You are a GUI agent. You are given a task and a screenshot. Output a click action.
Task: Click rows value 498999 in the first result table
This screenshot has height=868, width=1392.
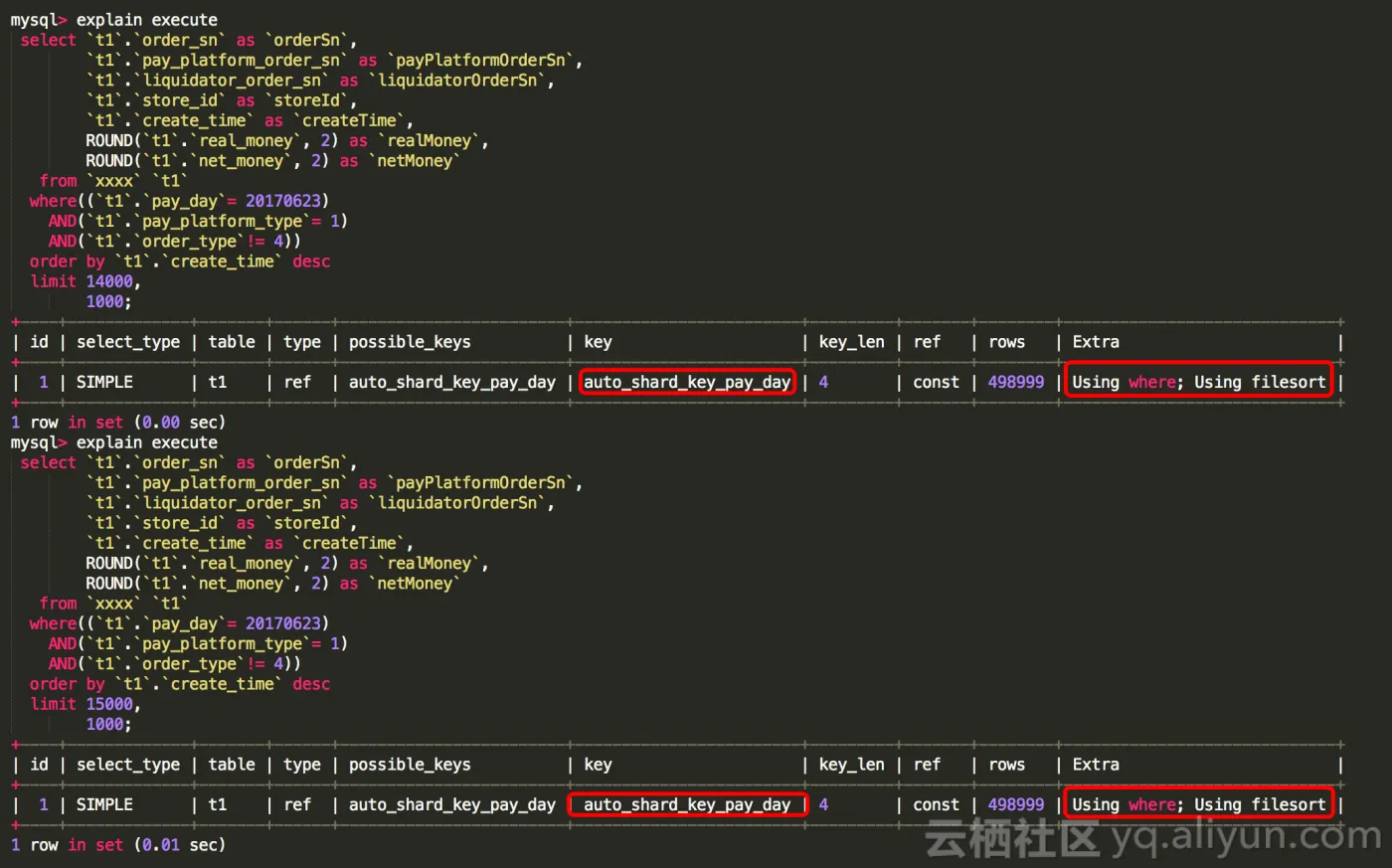(1016, 382)
